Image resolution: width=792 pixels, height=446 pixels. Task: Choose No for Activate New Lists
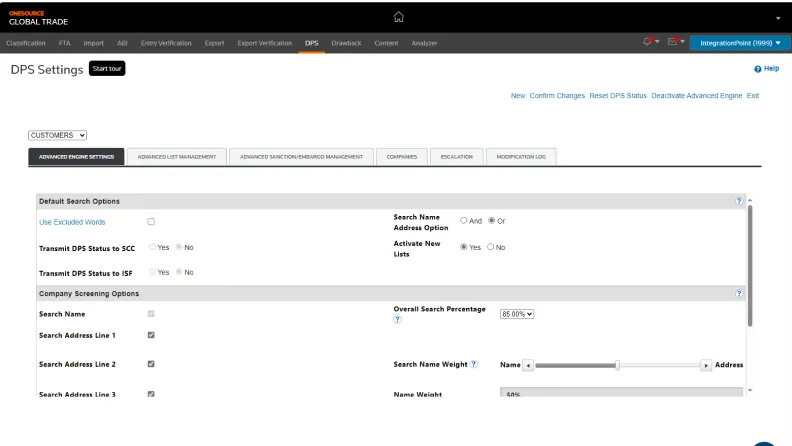point(491,247)
